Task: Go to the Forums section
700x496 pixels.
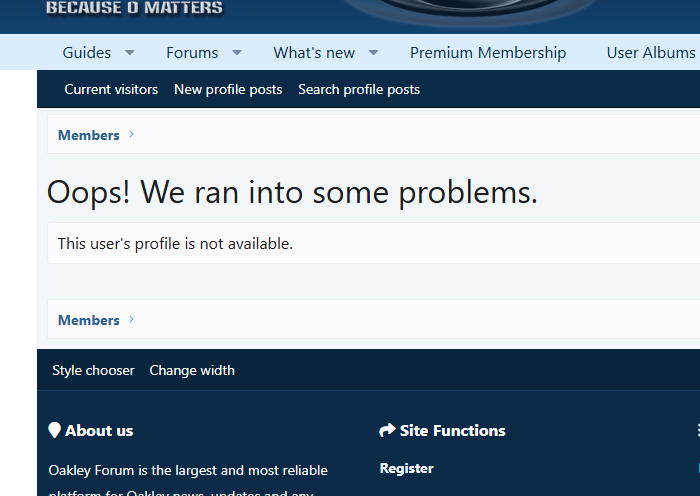Action: pos(192,53)
